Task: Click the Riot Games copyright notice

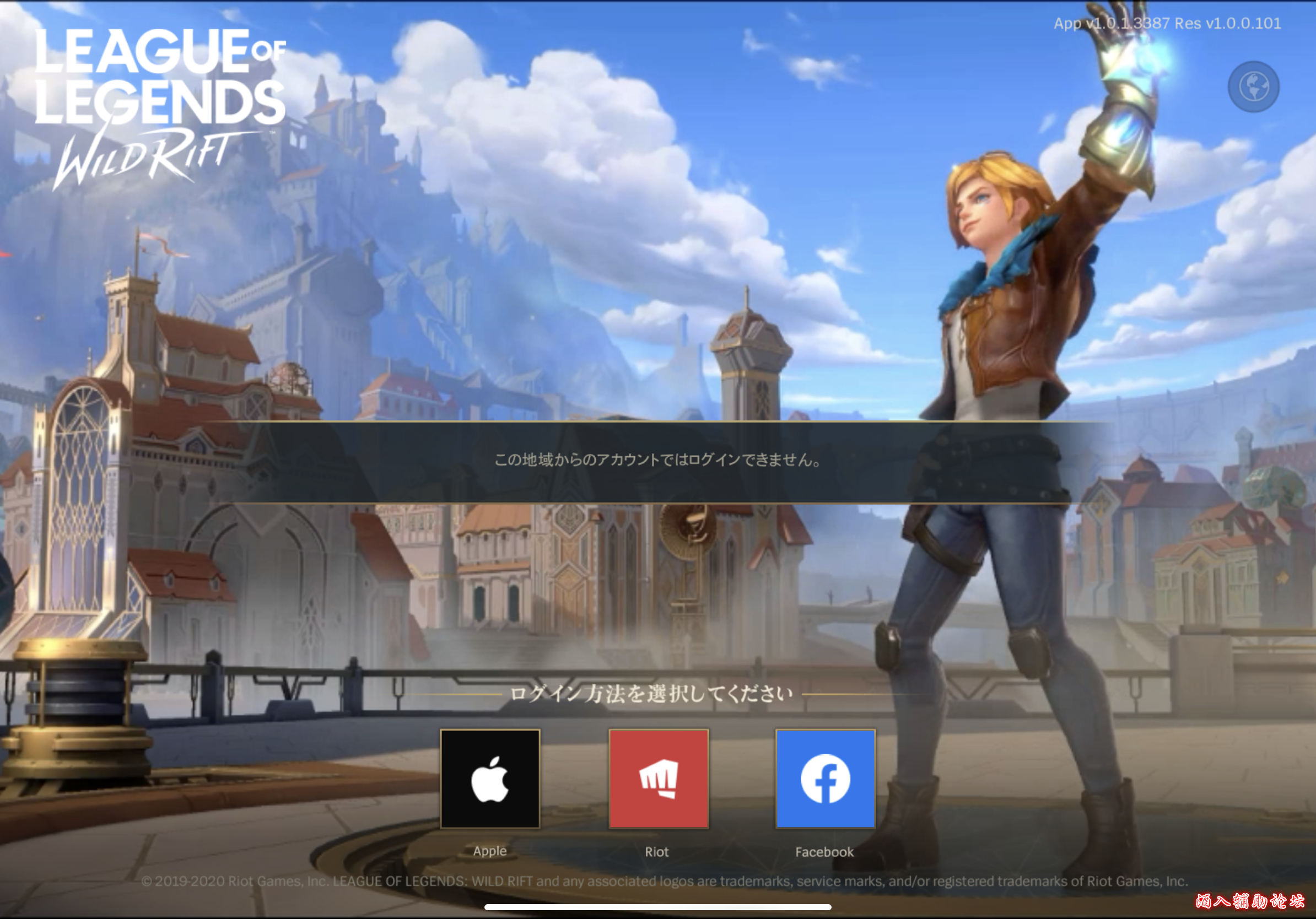Action: 664,881
